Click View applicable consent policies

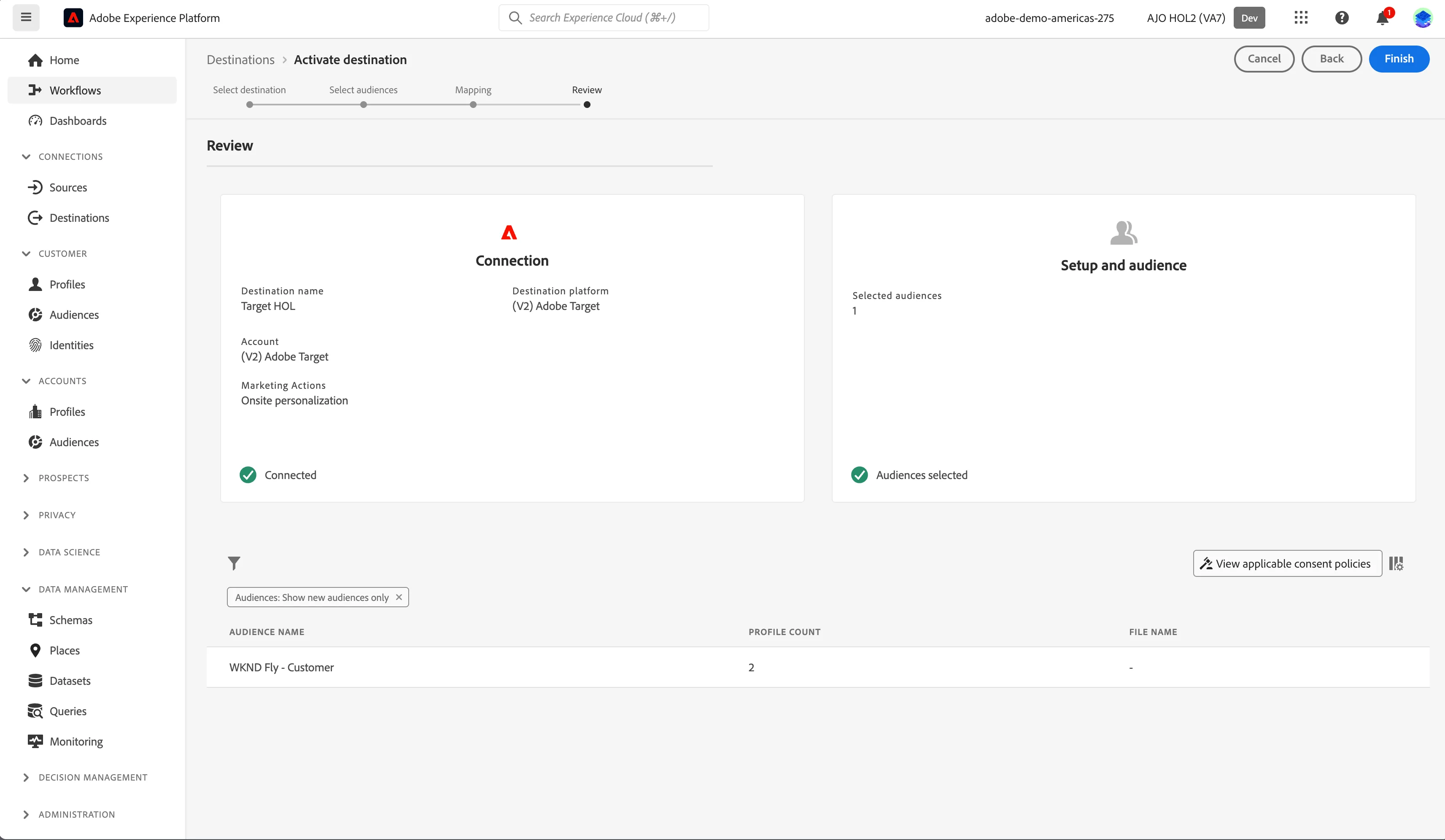[x=1287, y=564]
